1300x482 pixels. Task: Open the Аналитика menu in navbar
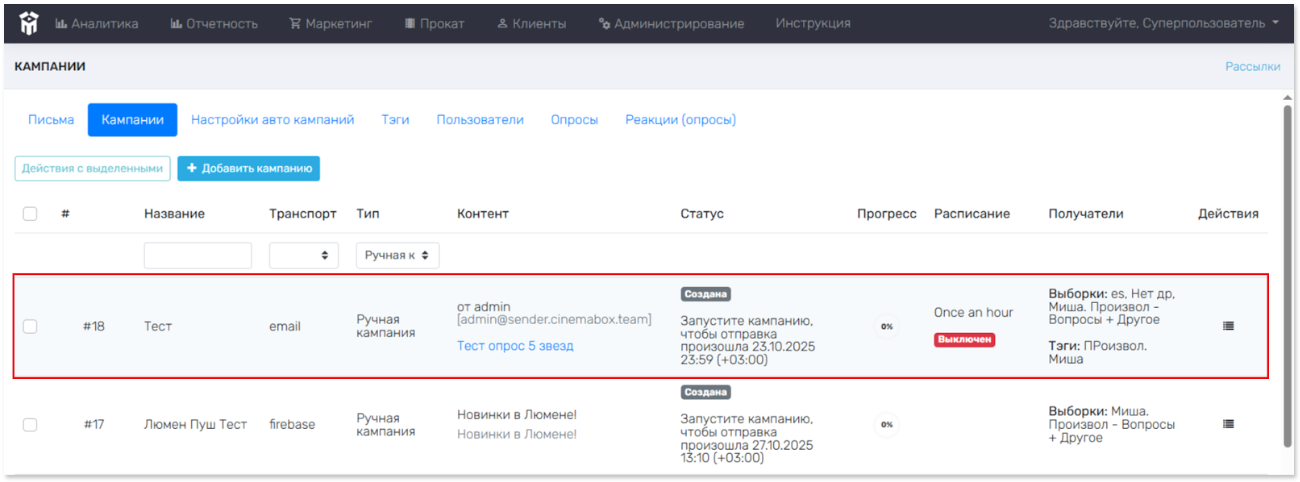click(x=97, y=23)
